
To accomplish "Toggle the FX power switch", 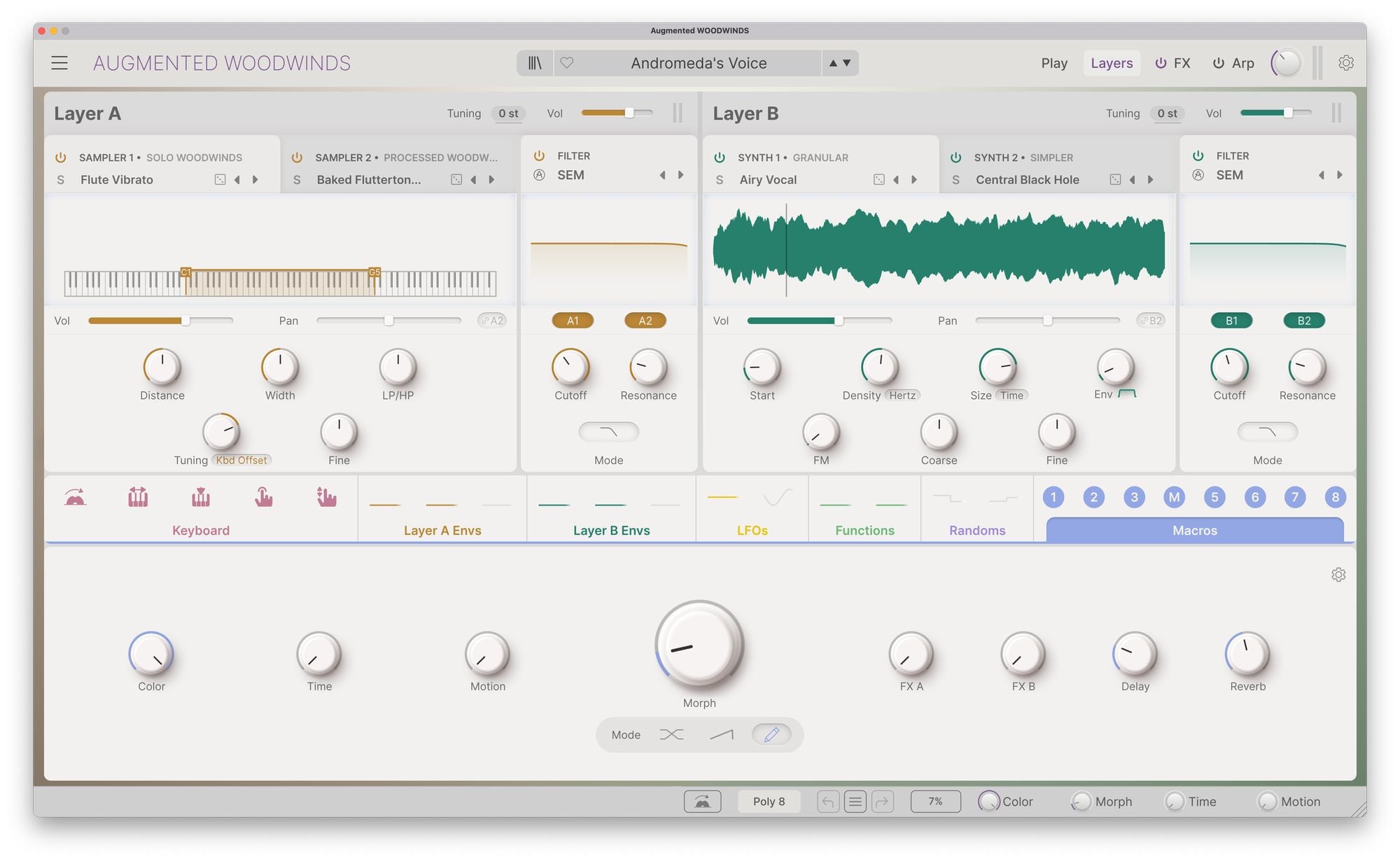I will tap(1161, 63).
